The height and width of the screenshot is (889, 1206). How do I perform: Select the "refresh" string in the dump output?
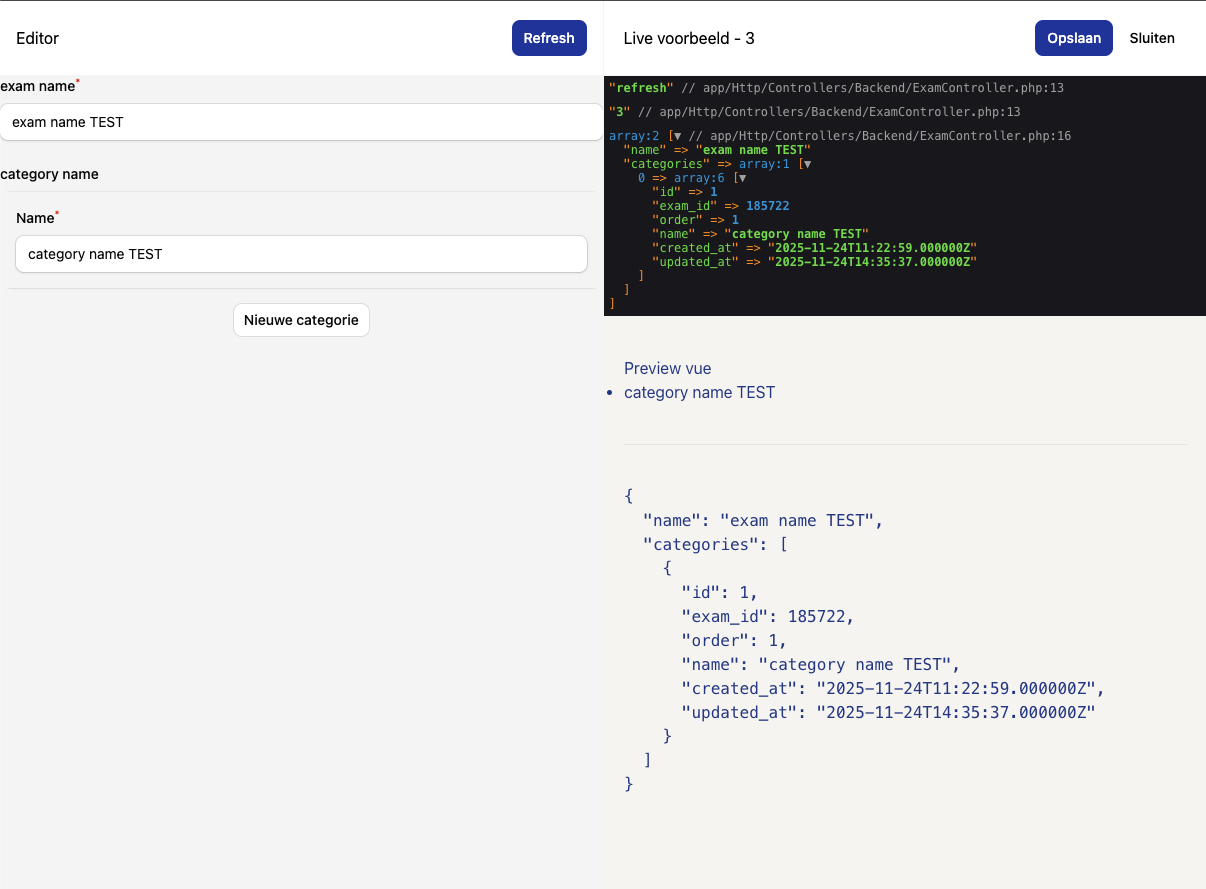(x=639, y=87)
